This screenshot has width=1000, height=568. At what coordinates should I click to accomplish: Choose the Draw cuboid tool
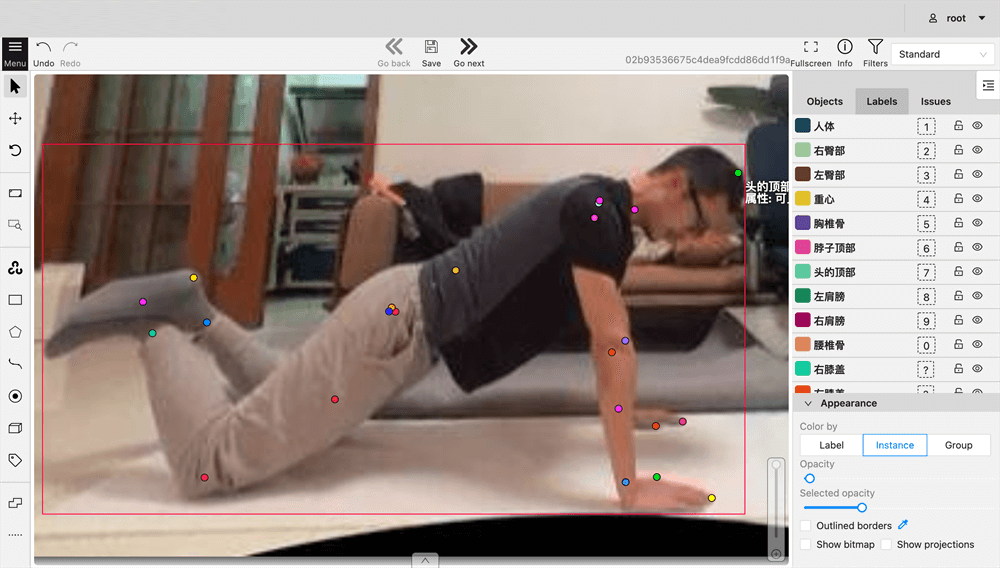(x=15, y=428)
